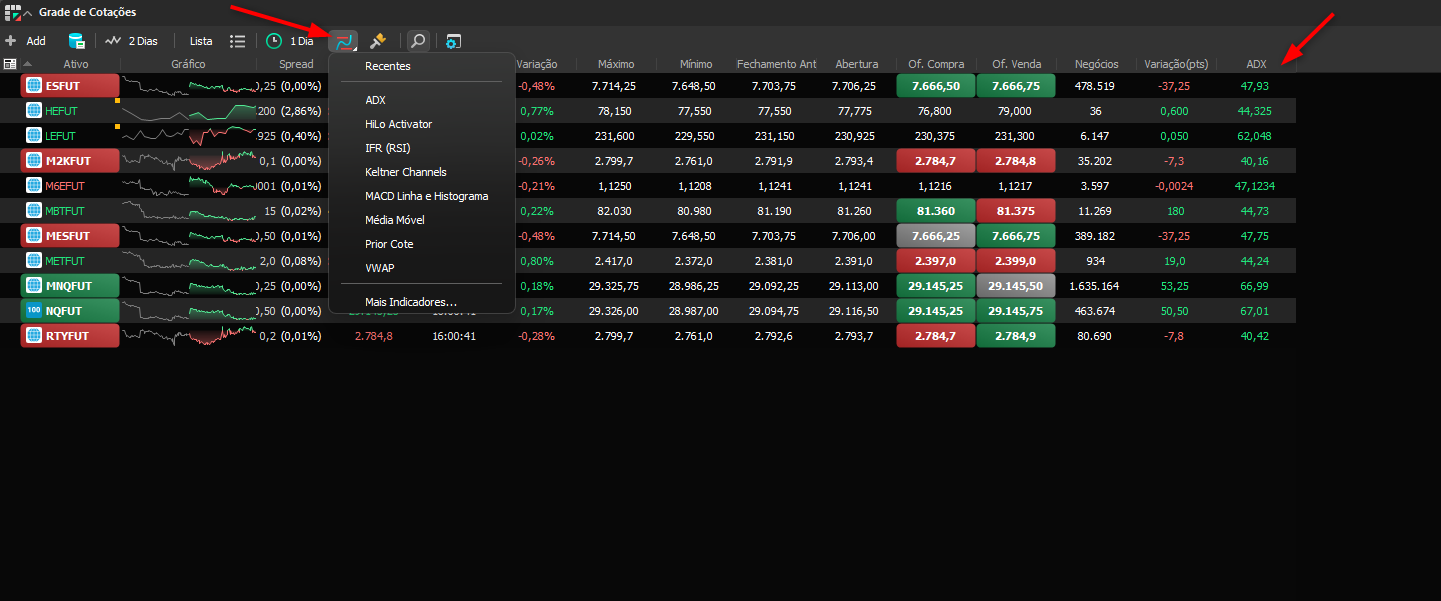Viewport: 1441px width, 601px height.
Task: Click the column chooser icon beside Ativo
Action: [10, 64]
